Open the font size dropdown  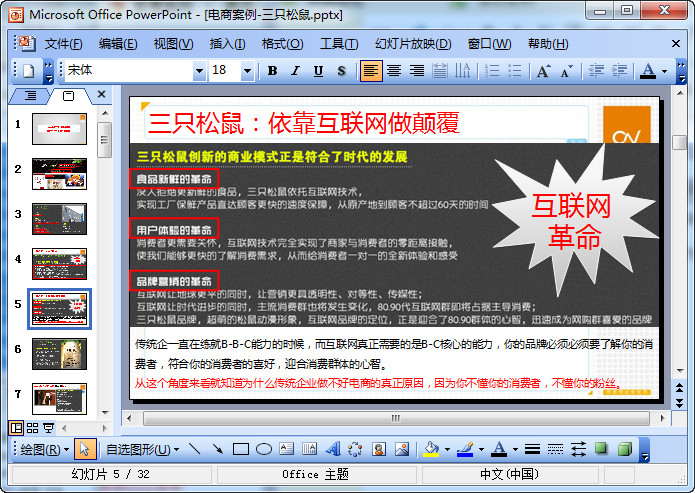(247, 71)
